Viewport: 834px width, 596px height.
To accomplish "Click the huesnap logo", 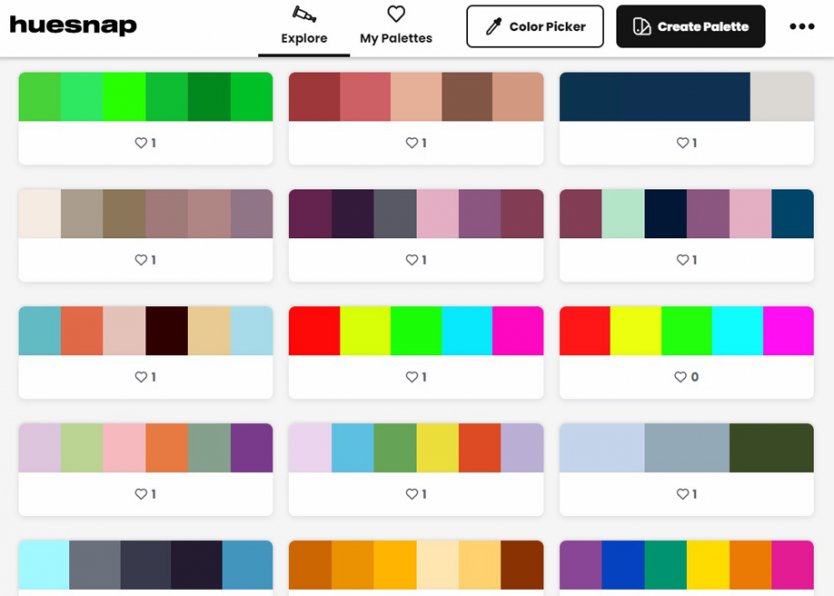I will tap(73, 26).
